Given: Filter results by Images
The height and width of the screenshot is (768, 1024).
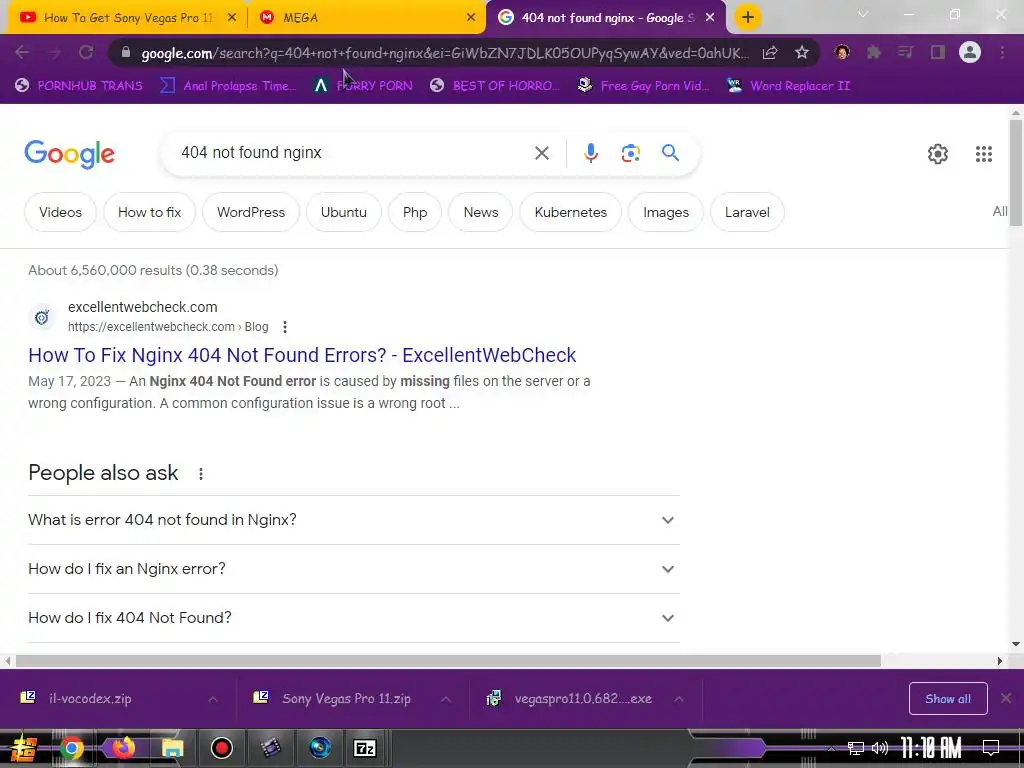Looking at the screenshot, I should pos(665,212).
